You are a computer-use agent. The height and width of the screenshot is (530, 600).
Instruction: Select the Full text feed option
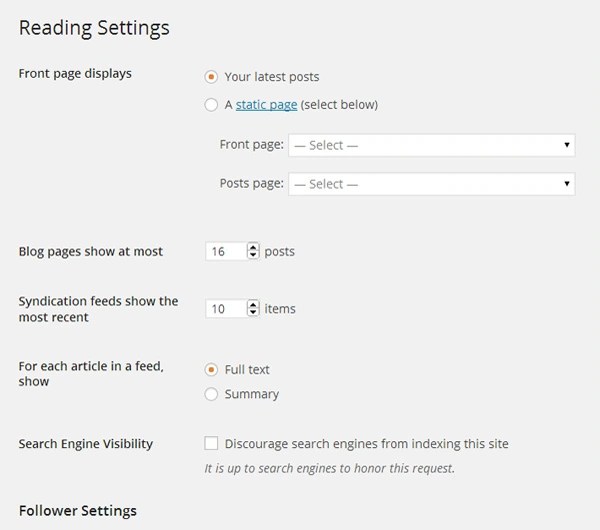211,369
